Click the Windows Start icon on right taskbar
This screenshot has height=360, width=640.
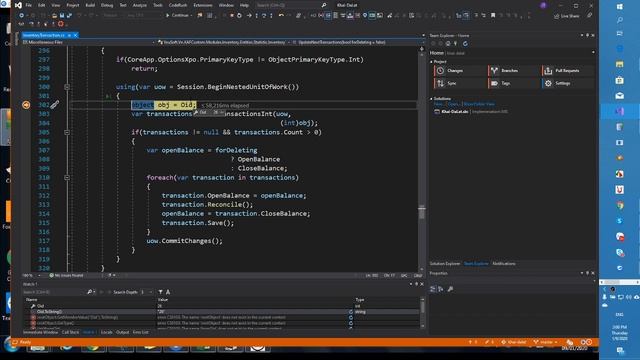[x=620, y=7]
